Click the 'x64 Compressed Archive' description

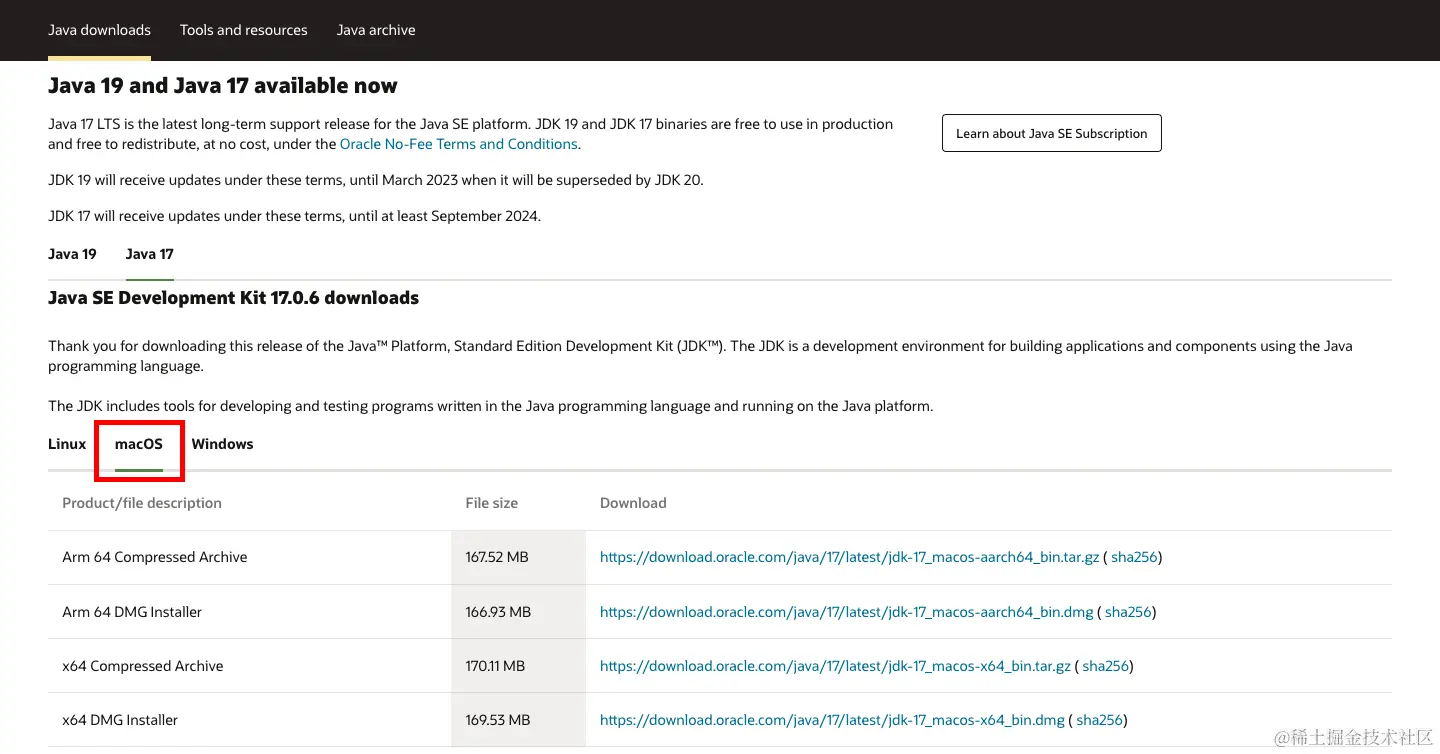point(143,666)
